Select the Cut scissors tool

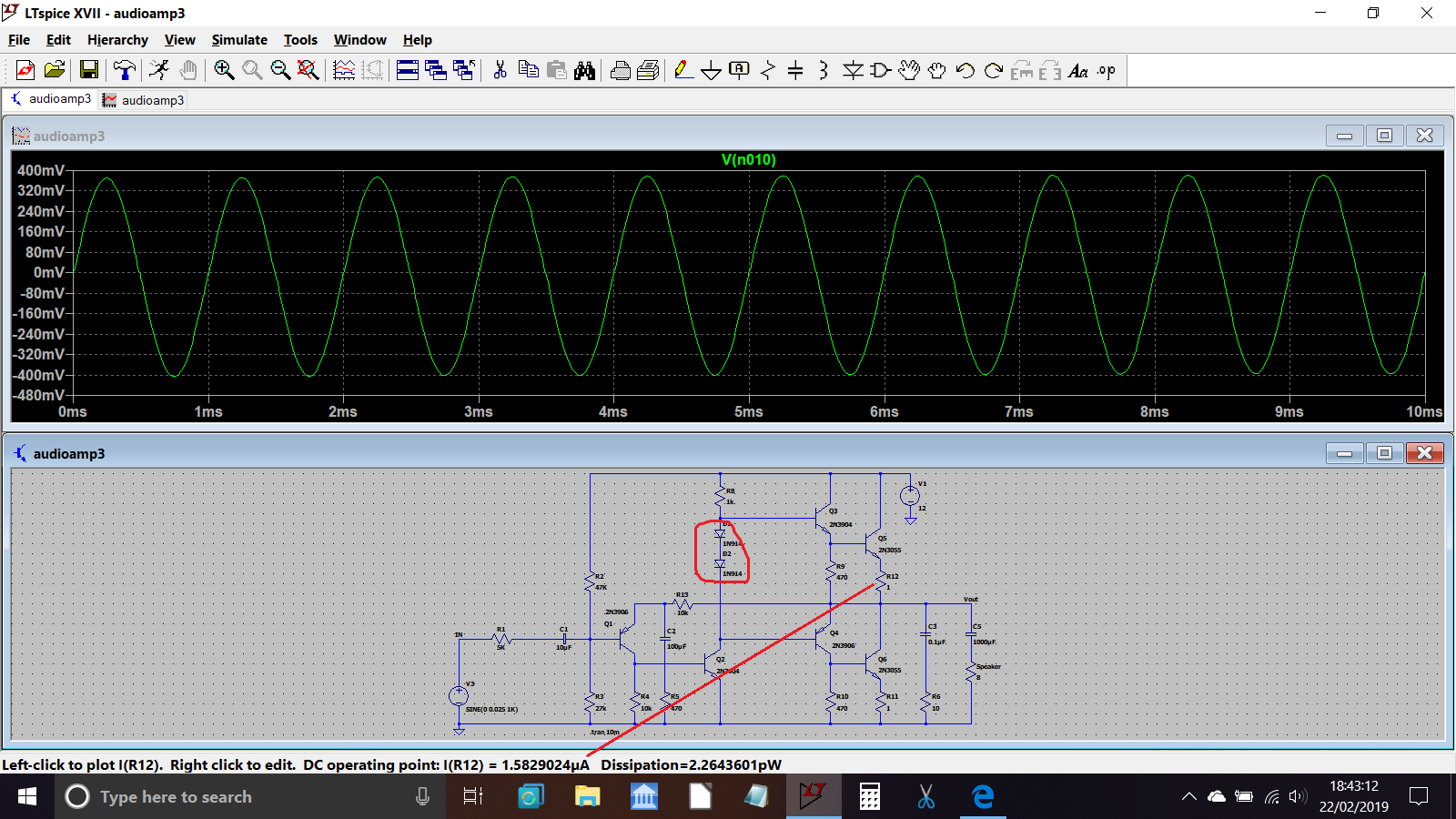pyautogui.click(x=500, y=70)
